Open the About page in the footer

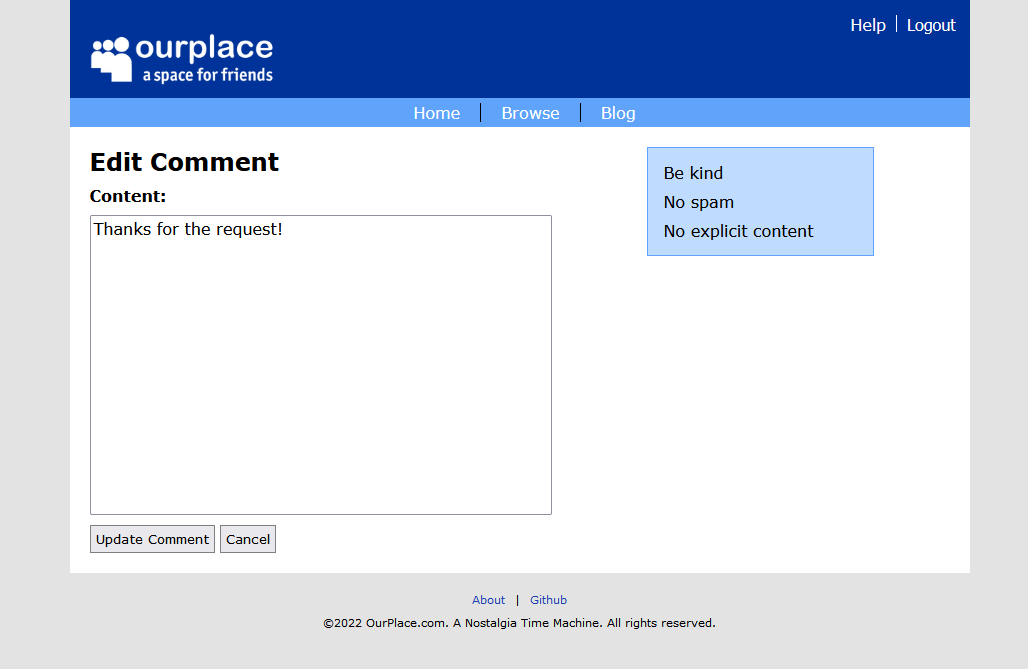coord(488,600)
